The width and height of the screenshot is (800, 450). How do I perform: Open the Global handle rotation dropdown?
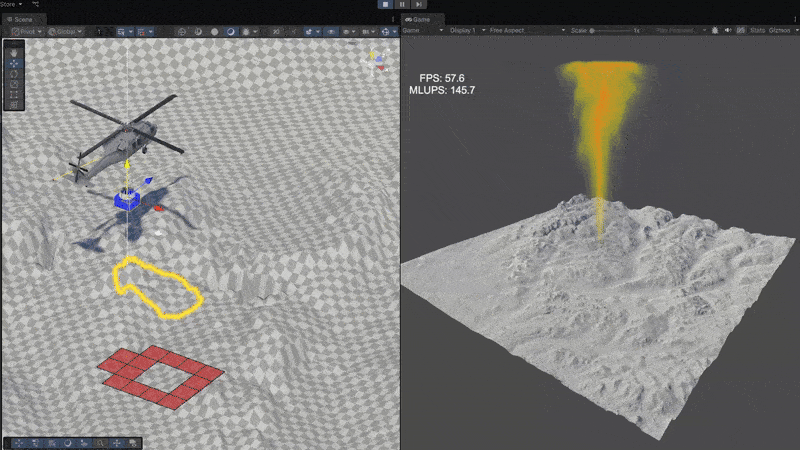[65, 32]
